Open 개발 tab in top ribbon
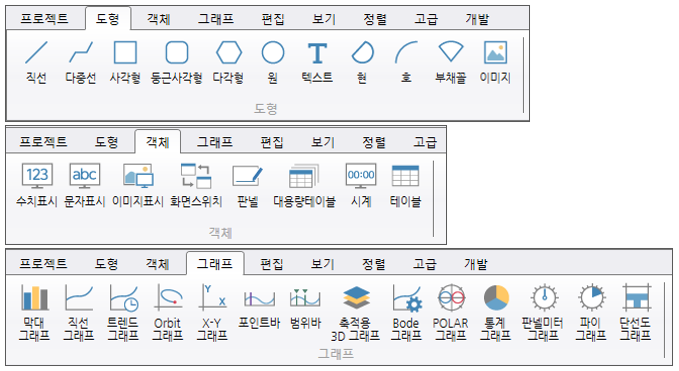 [x=477, y=19]
